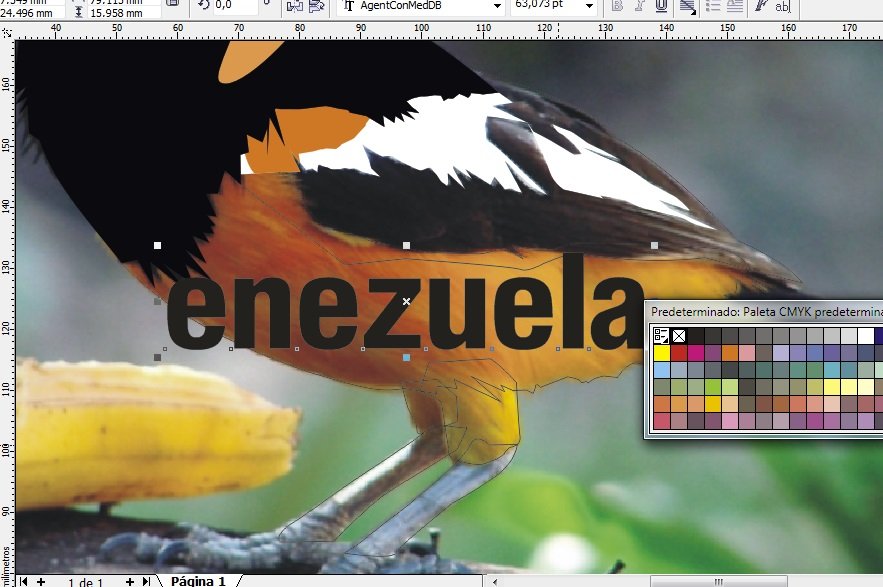Pick the lime green swatch
Viewport: 883px width, 587px height.
713,387
